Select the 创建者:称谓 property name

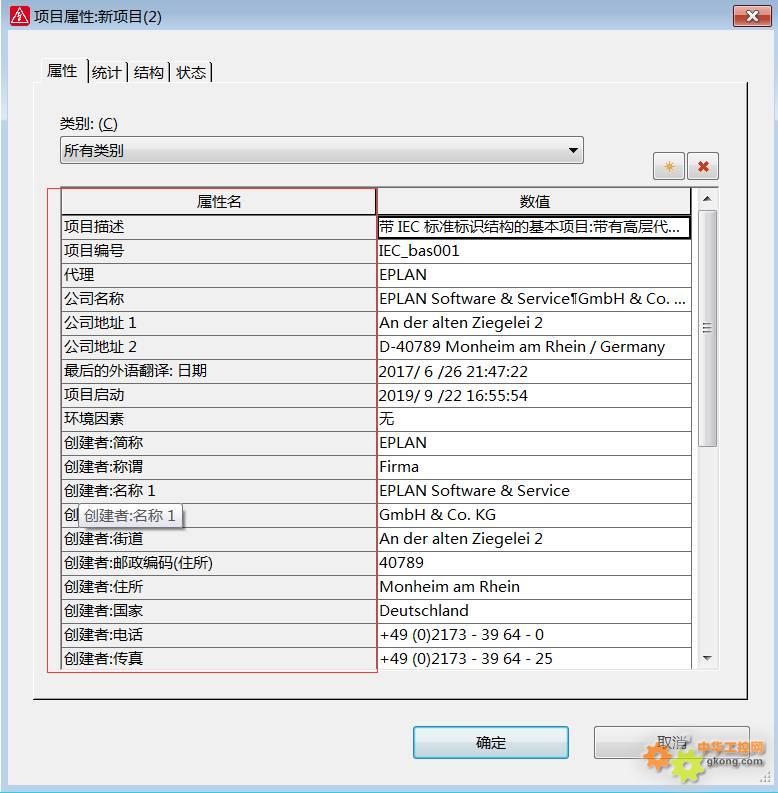click(219, 467)
